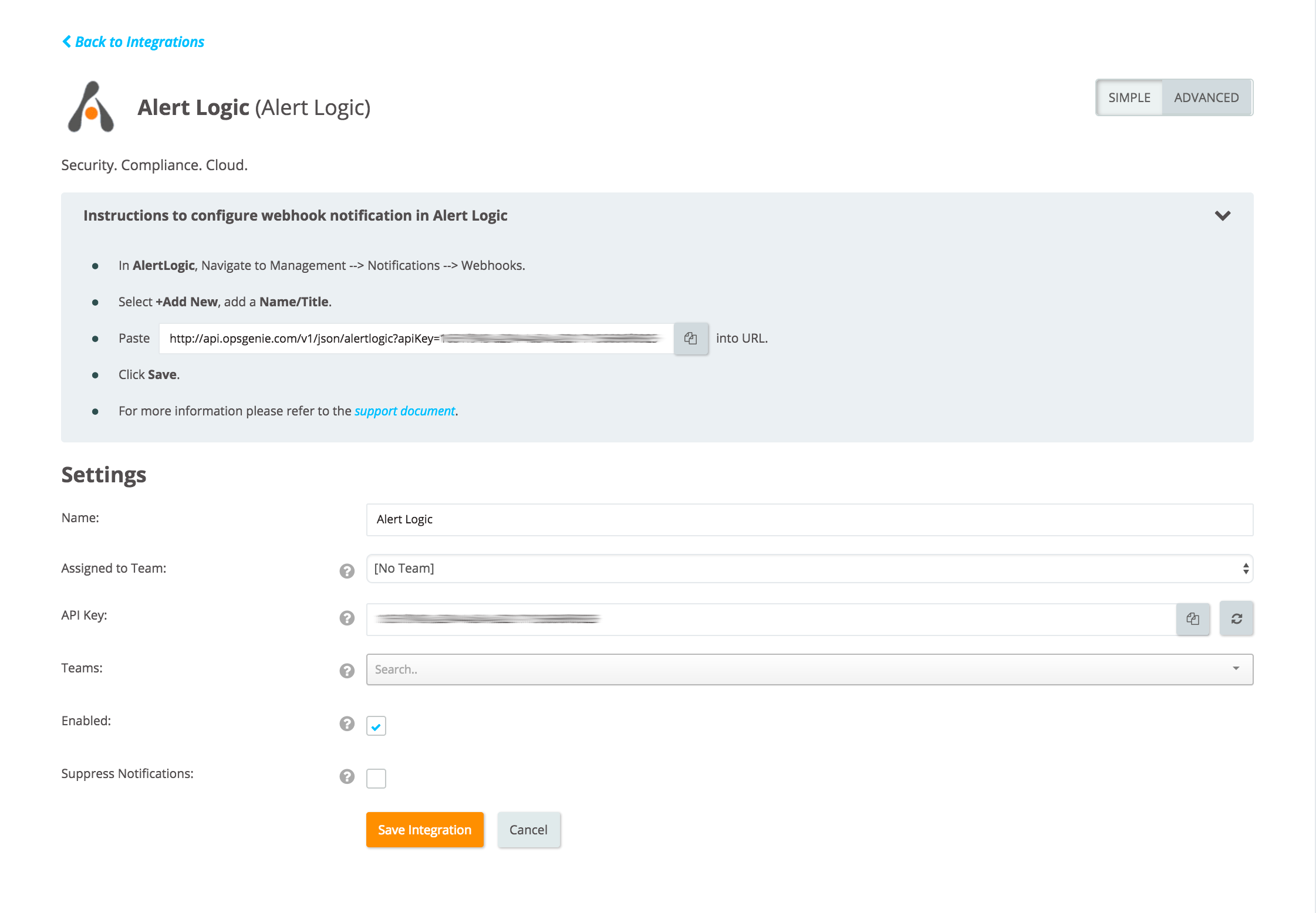Click the Teams field help icon
This screenshot has height=913, width=1316.
pyautogui.click(x=347, y=671)
